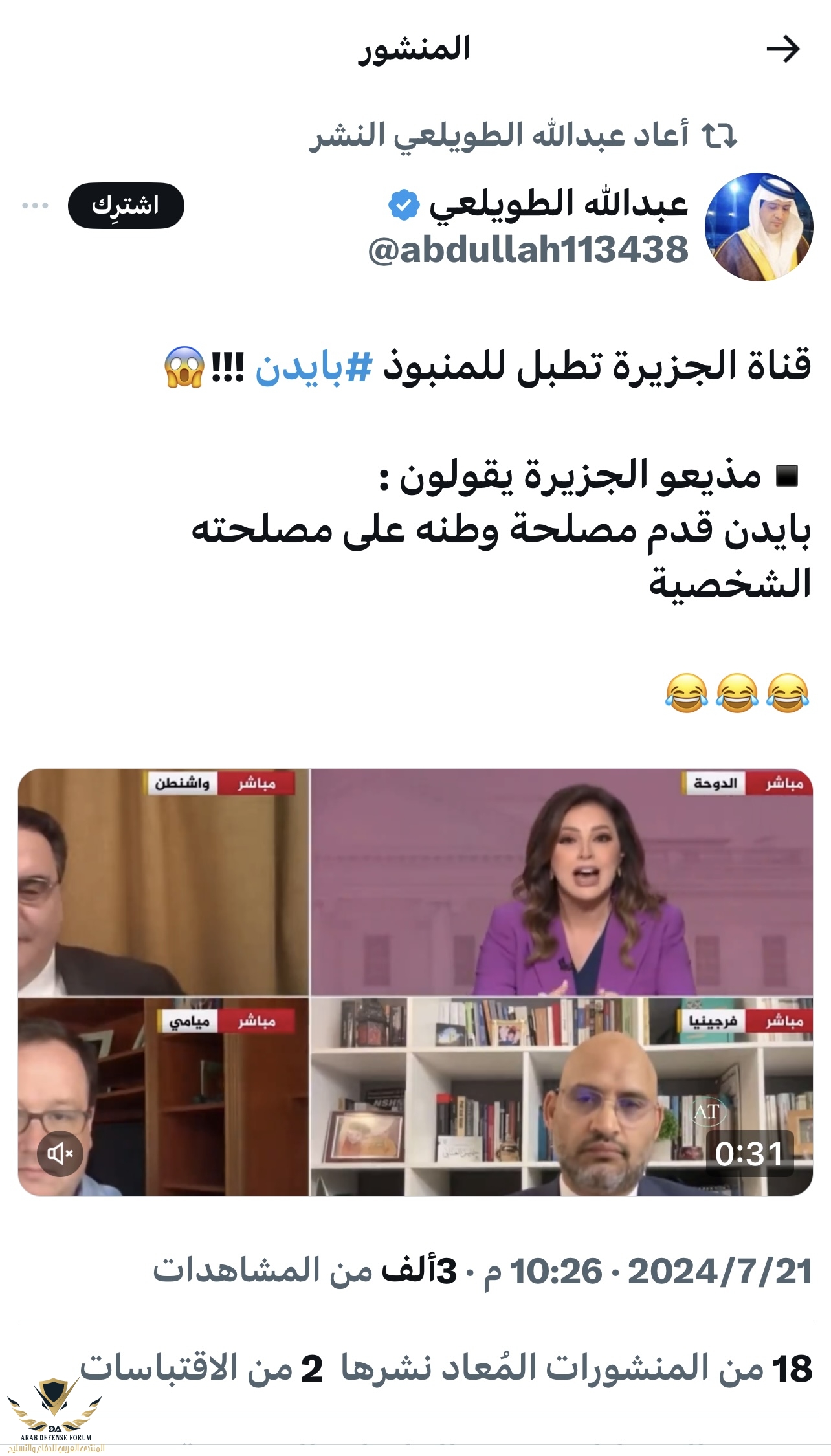The height and width of the screenshot is (1456, 831).
Task: Click the المنشور page title
Action: [415, 49]
